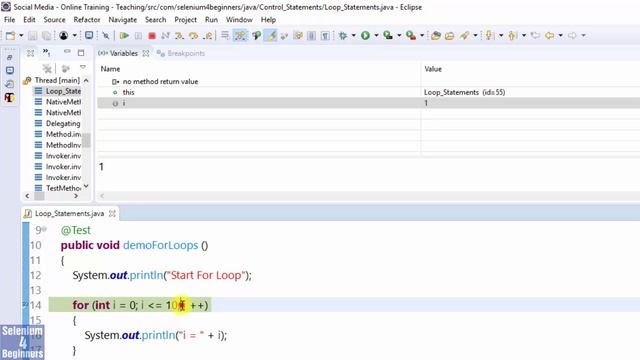
Task: Click the Debug view menu triangle
Action: (x=83, y=67)
